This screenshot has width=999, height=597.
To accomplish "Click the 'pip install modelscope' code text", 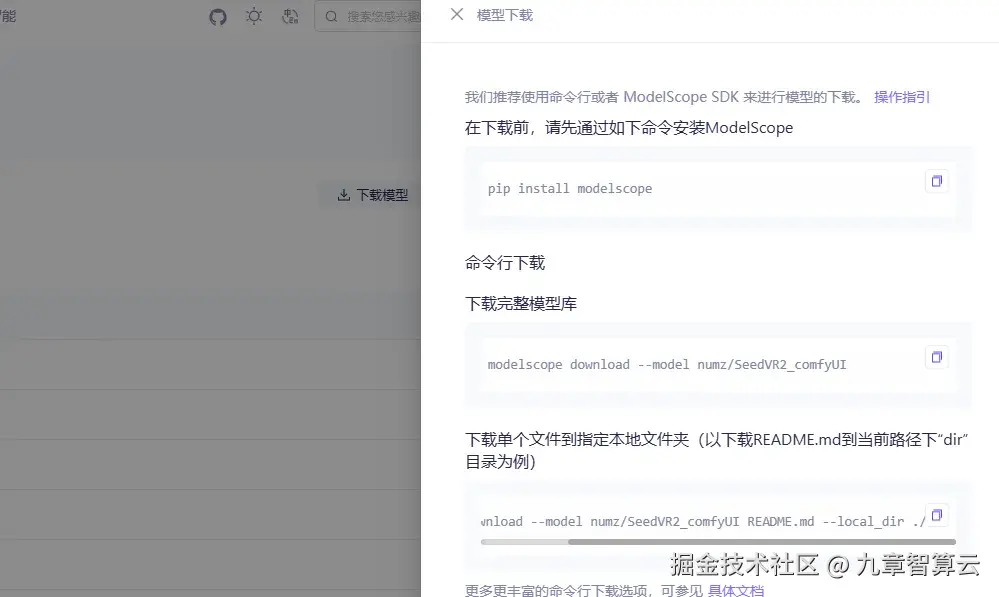I will 570,189.
